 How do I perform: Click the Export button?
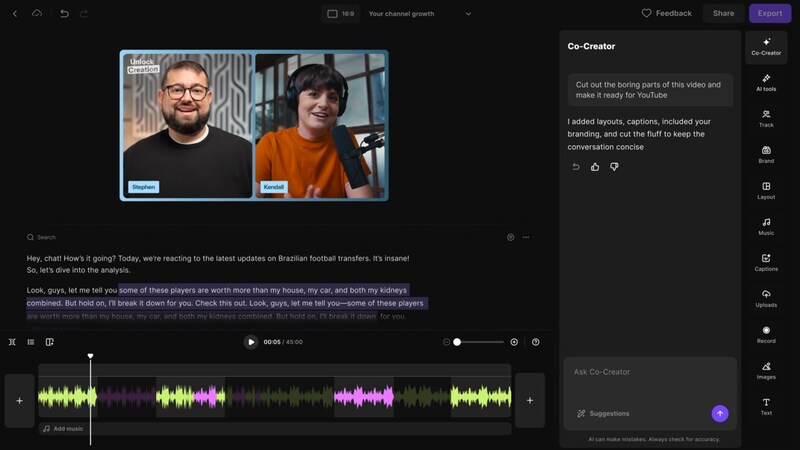770,13
